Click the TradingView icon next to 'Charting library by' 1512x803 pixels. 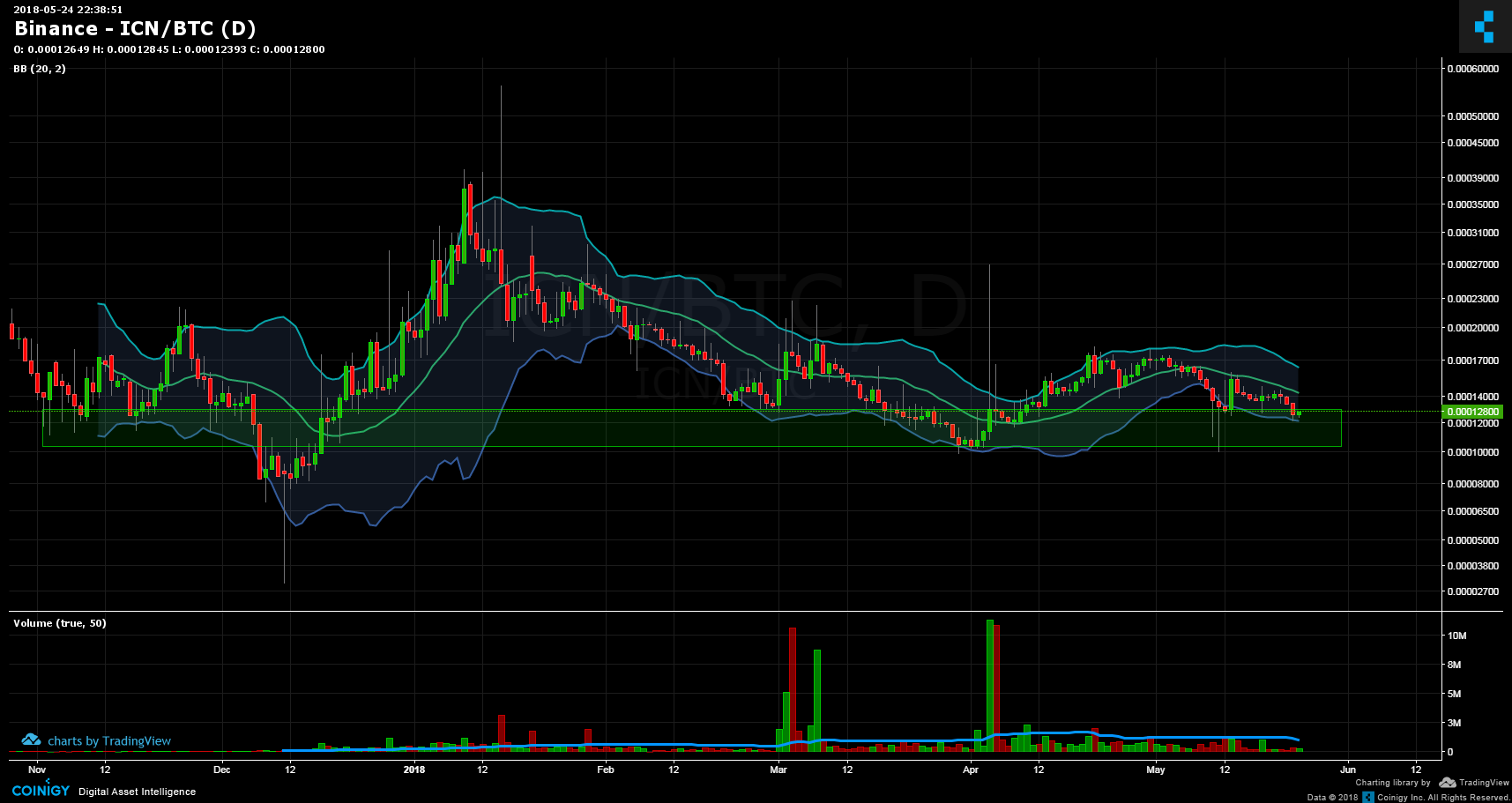pos(1447,783)
